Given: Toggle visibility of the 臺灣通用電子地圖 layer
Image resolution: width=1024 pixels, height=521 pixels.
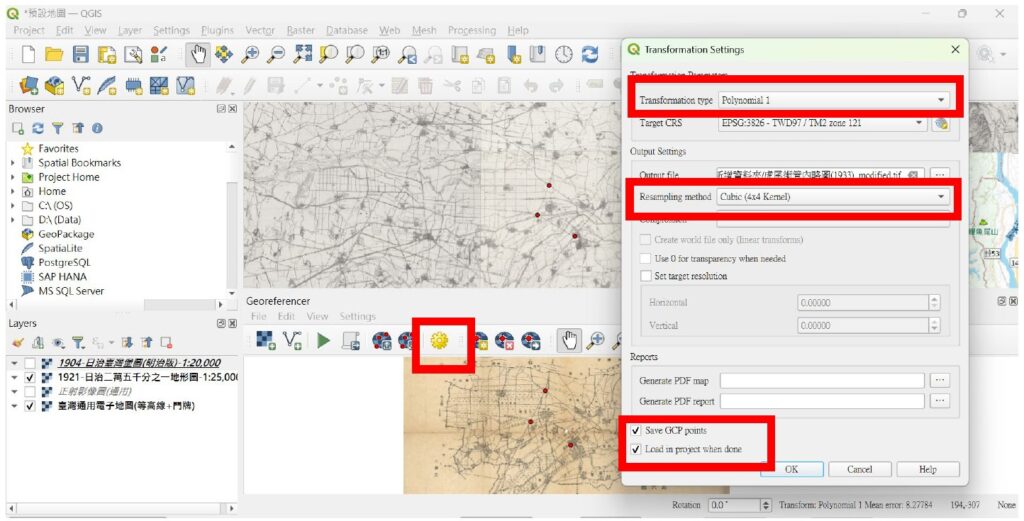Looking at the screenshot, I should tap(29, 406).
